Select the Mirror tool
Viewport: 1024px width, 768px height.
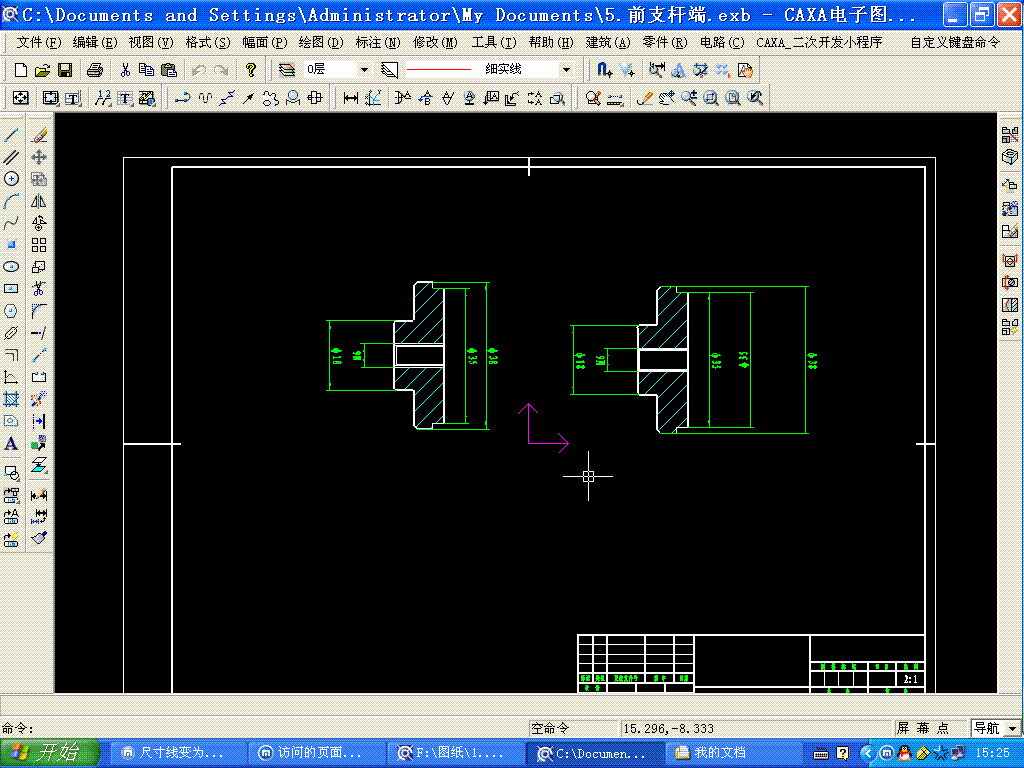(x=39, y=201)
